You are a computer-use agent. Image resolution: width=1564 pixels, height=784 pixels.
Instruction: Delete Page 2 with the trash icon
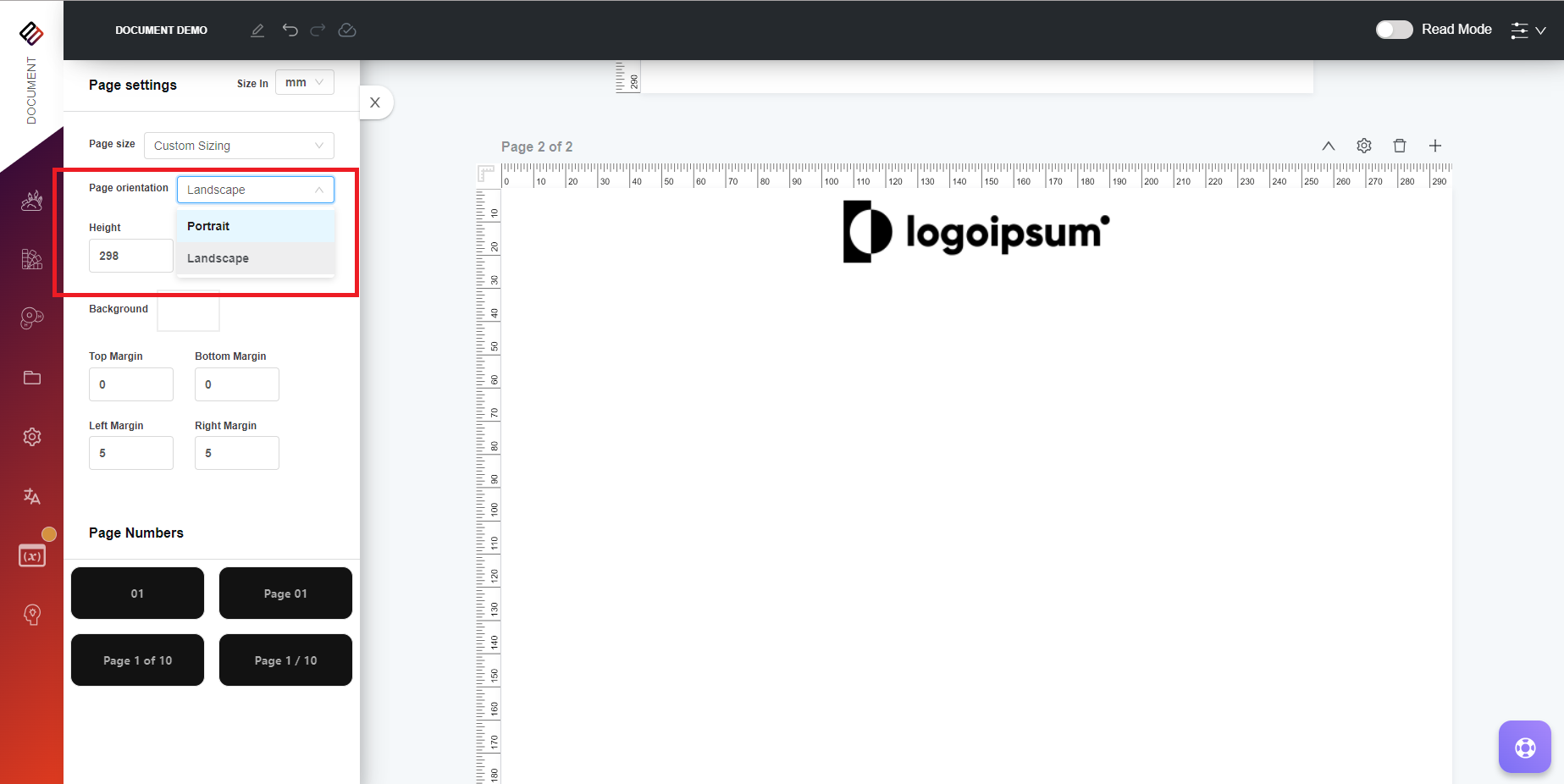1400,146
